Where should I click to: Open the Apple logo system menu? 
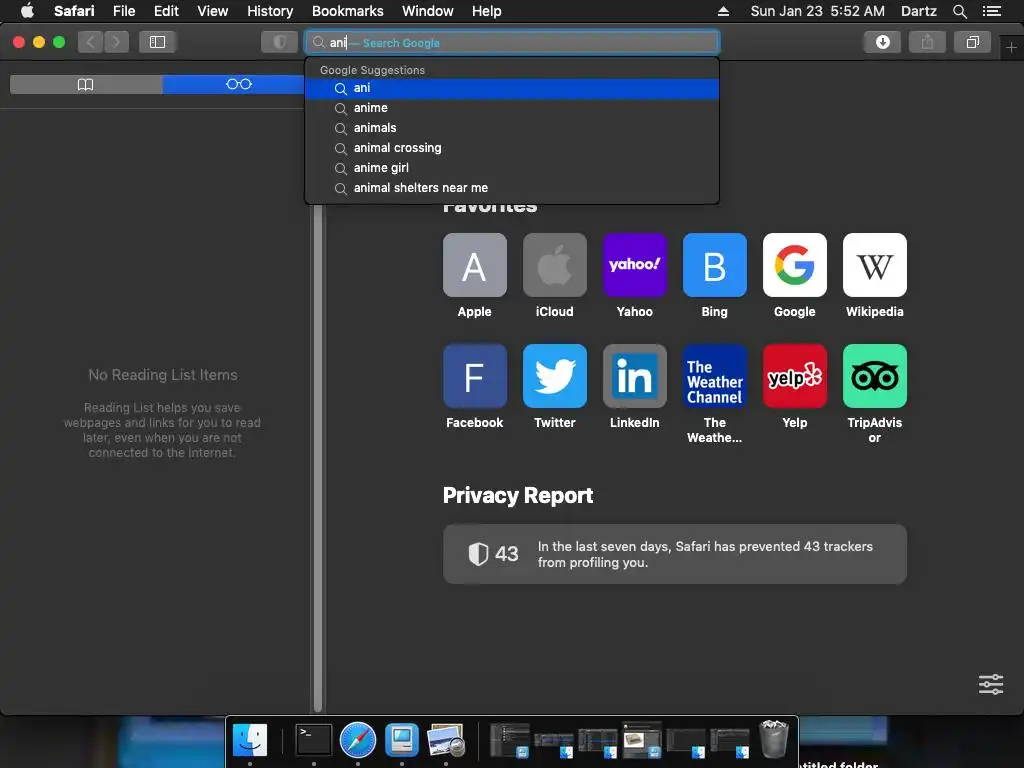[x=27, y=11]
